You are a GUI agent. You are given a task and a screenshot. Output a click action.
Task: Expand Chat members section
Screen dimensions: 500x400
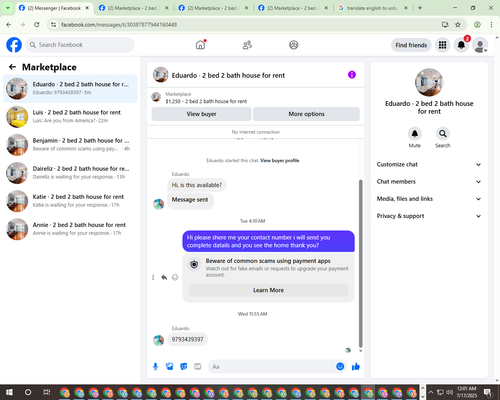[x=429, y=182]
